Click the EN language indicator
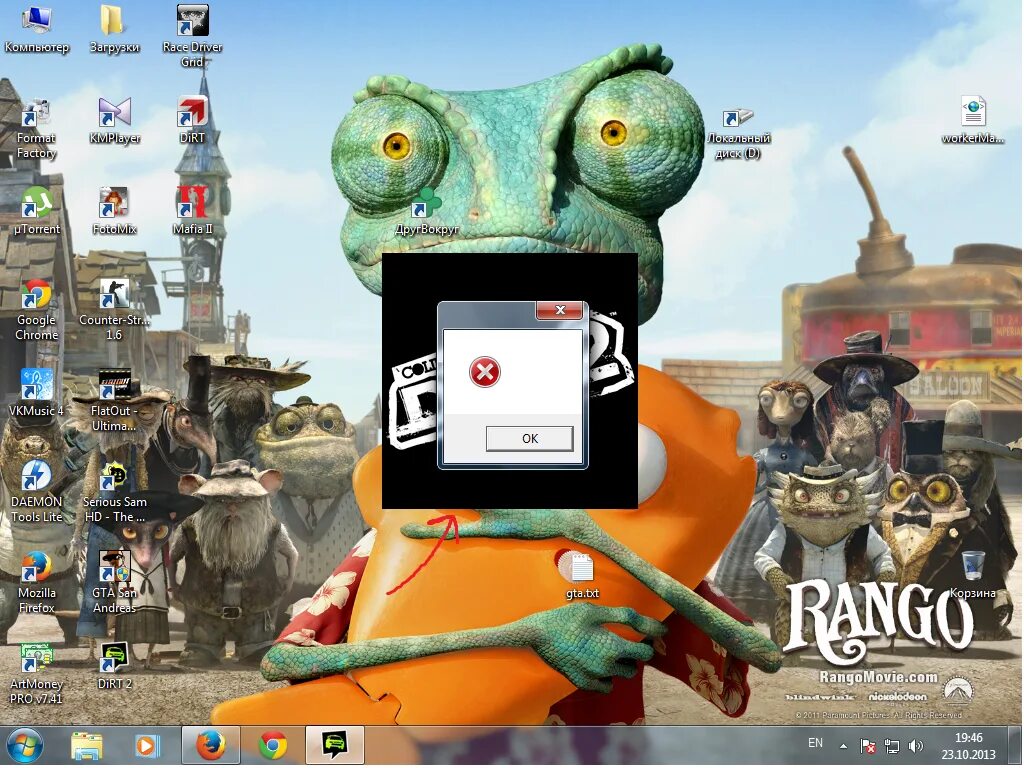This screenshot has width=1024, height=768. [815, 743]
